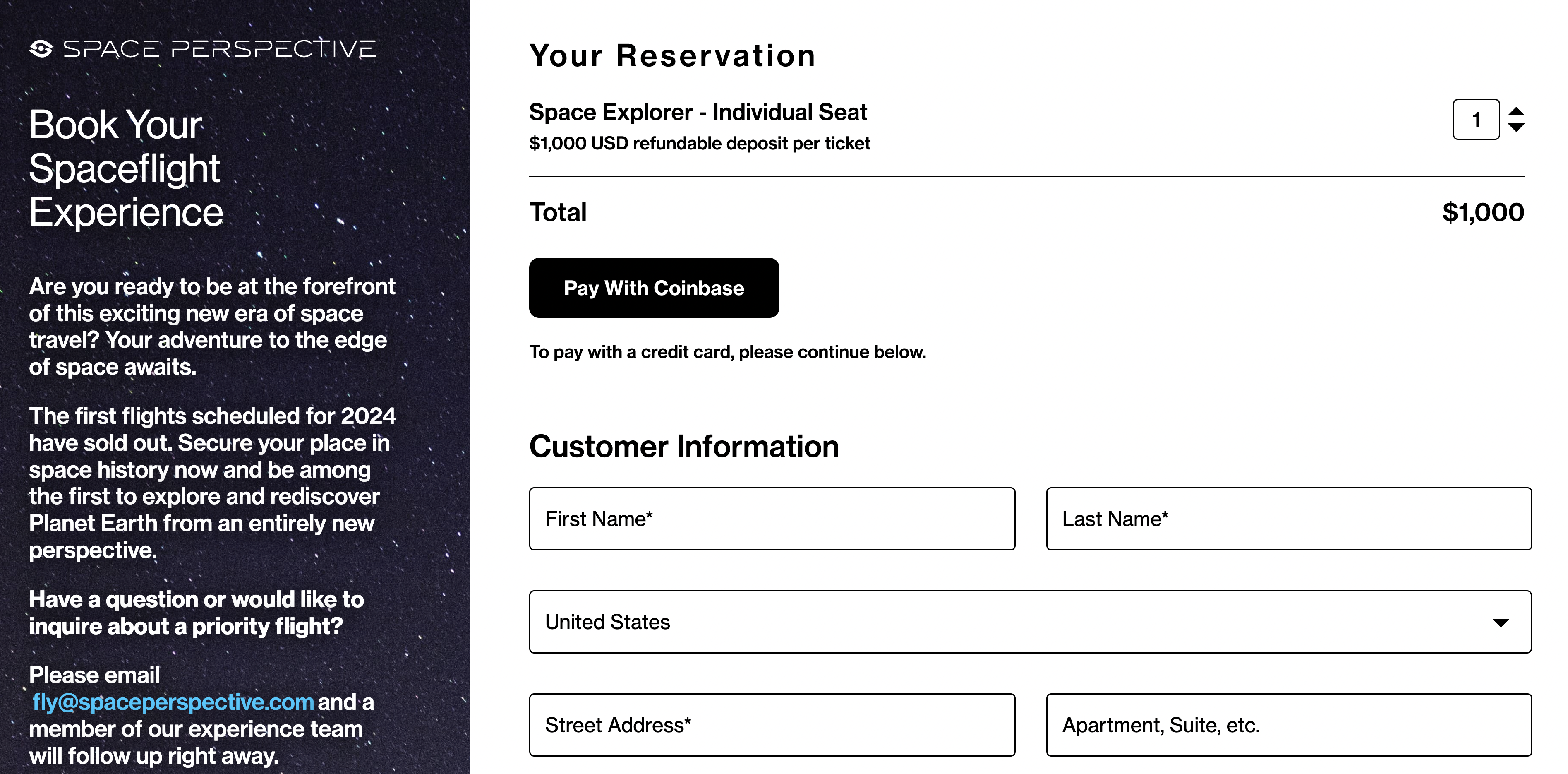Select the Apartment, Suite, etc. field
The height and width of the screenshot is (774, 1568).
pyautogui.click(x=1288, y=725)
